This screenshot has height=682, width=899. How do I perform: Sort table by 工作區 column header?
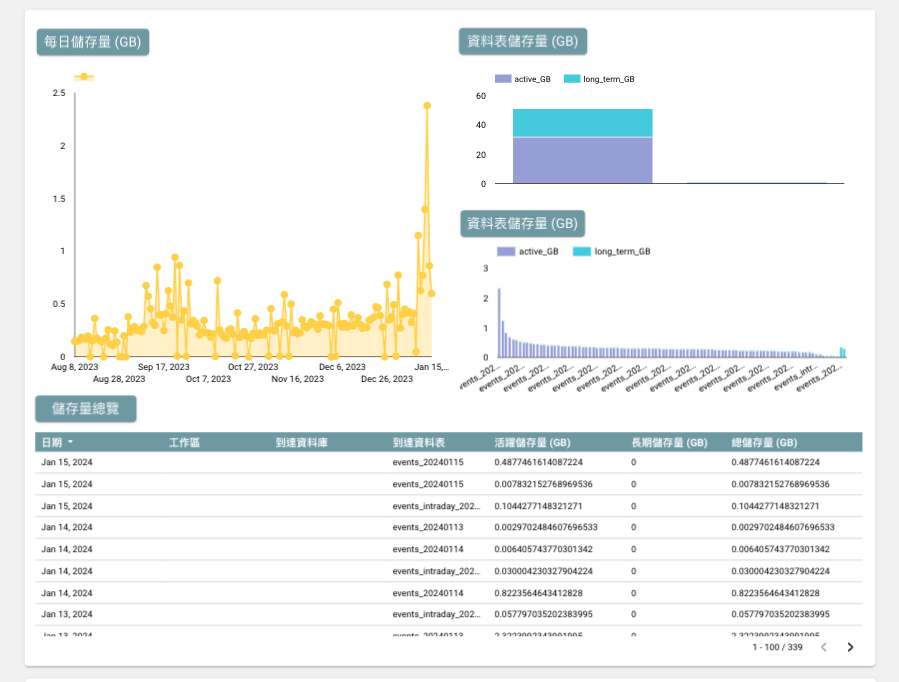[x=185, y=442]
